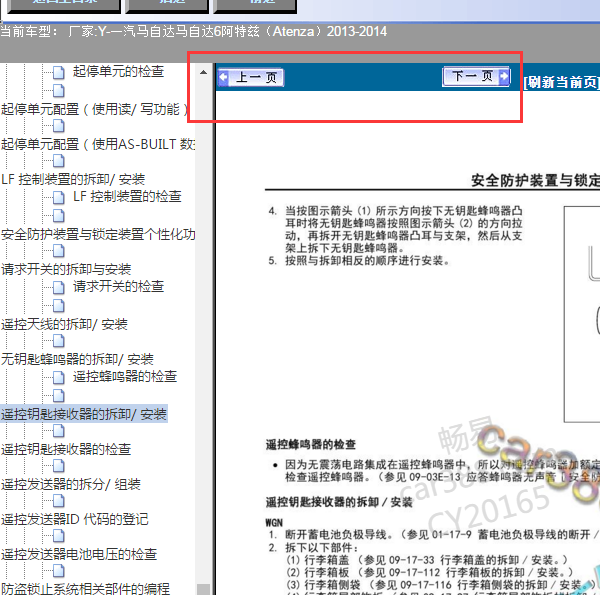Open 遥控发送器的拆分/组装 tree entry

point(71,484)
